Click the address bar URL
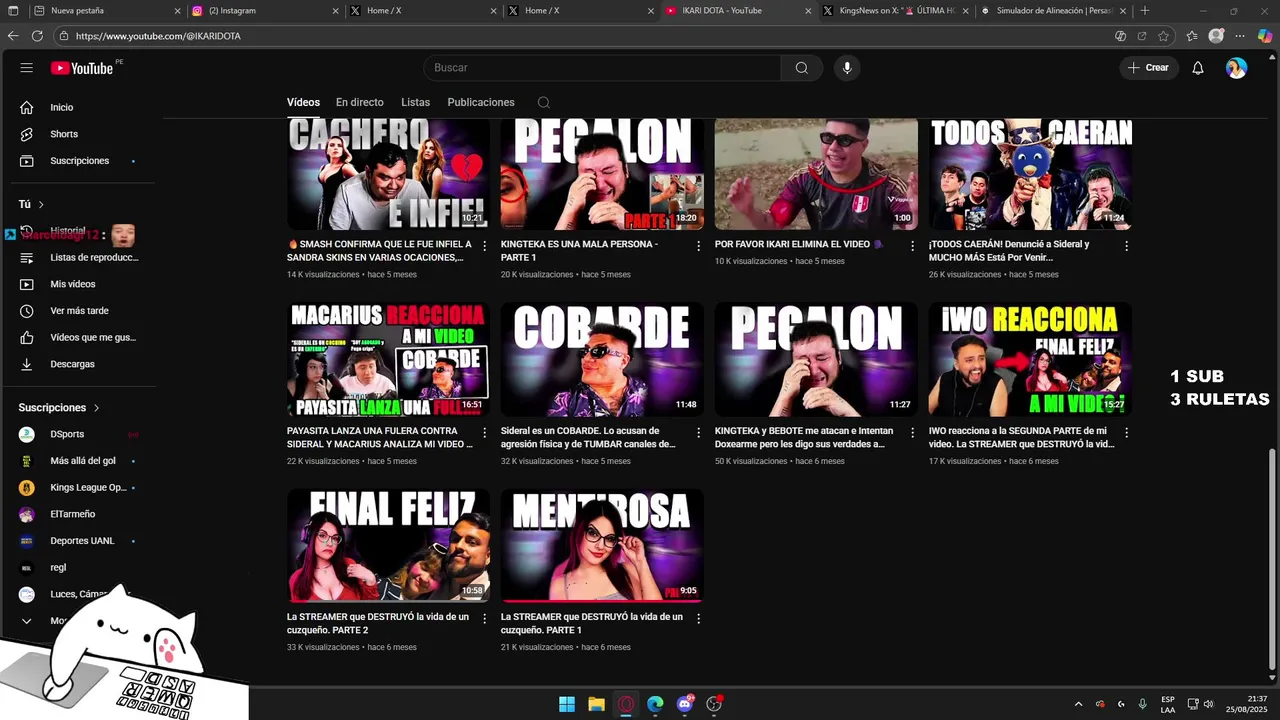The width and height of the screenshot is (1280, 720). coord(158,36)
